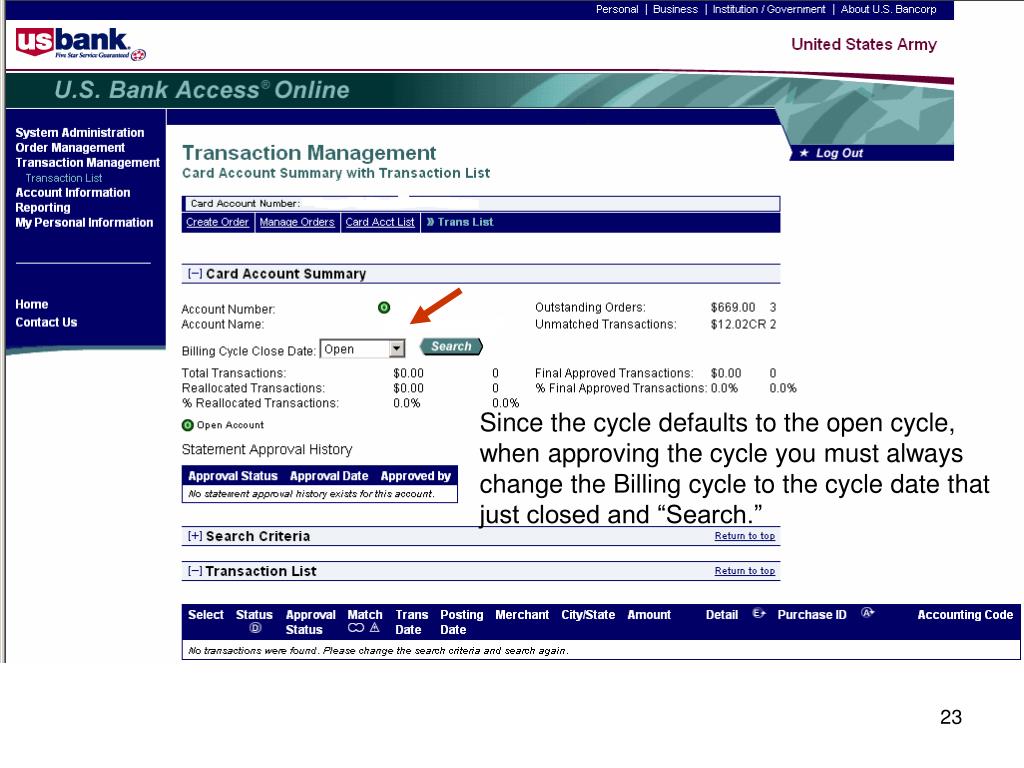Open Create Order link
1024x768 pixels.
click(x=217, y=222)
